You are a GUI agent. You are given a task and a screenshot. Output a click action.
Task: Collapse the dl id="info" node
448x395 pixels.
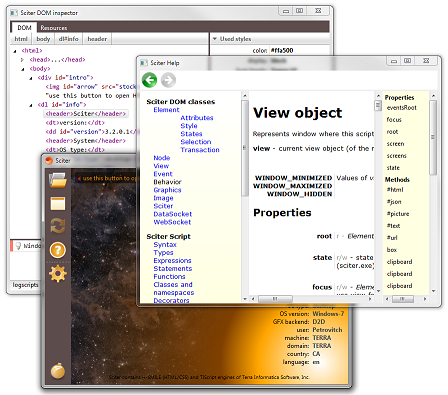(x=31, y=105)
